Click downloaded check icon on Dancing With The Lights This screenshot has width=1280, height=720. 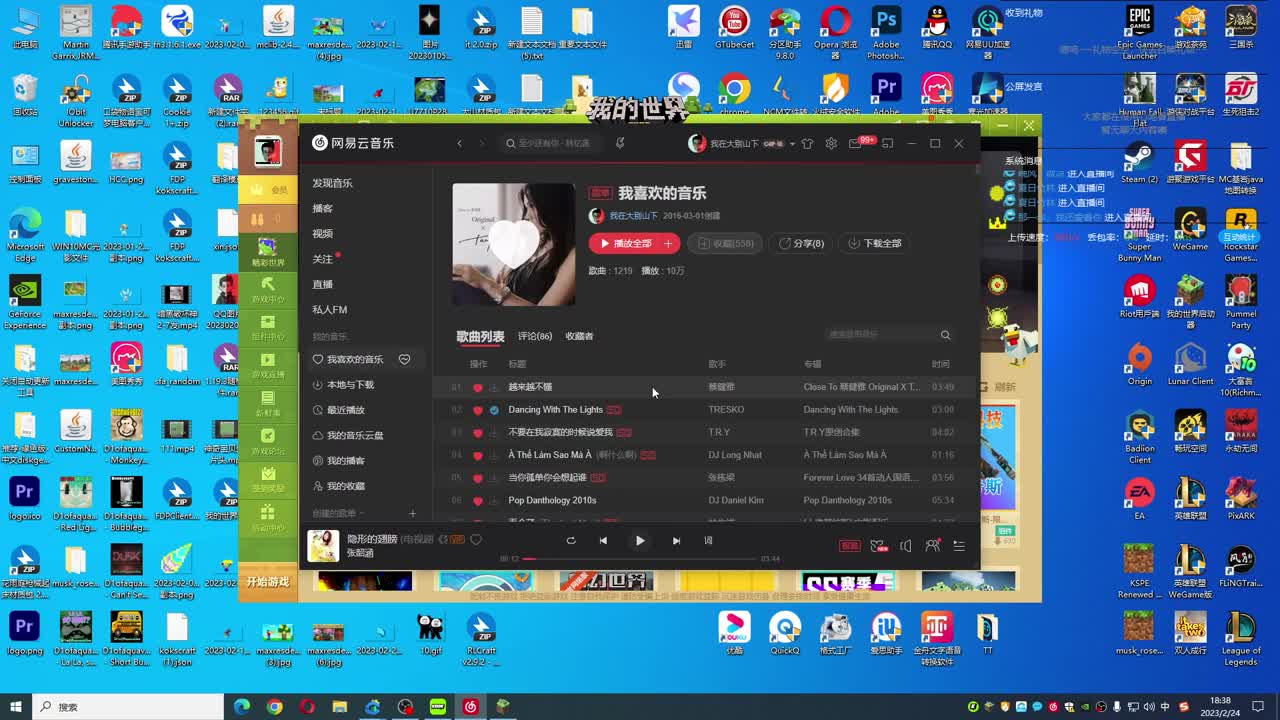click(x=494, y=410)
